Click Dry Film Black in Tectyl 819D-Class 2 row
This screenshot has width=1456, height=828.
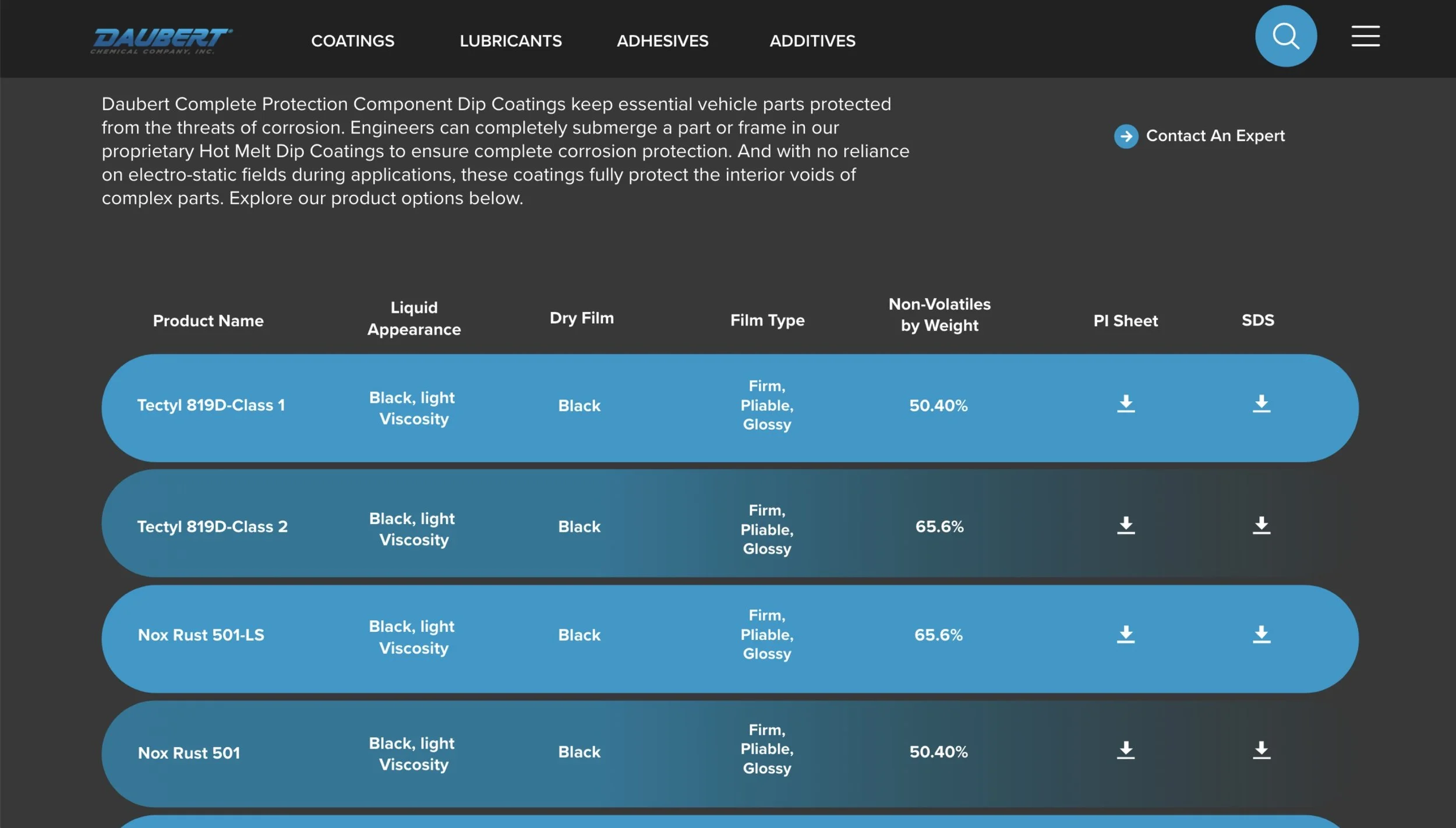579,526
